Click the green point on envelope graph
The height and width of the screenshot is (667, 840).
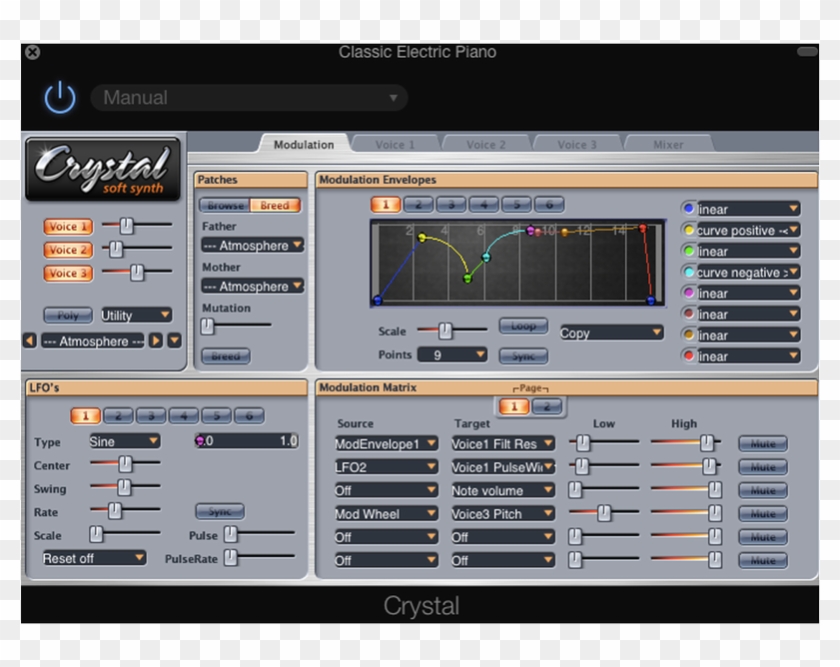(467, 279)
